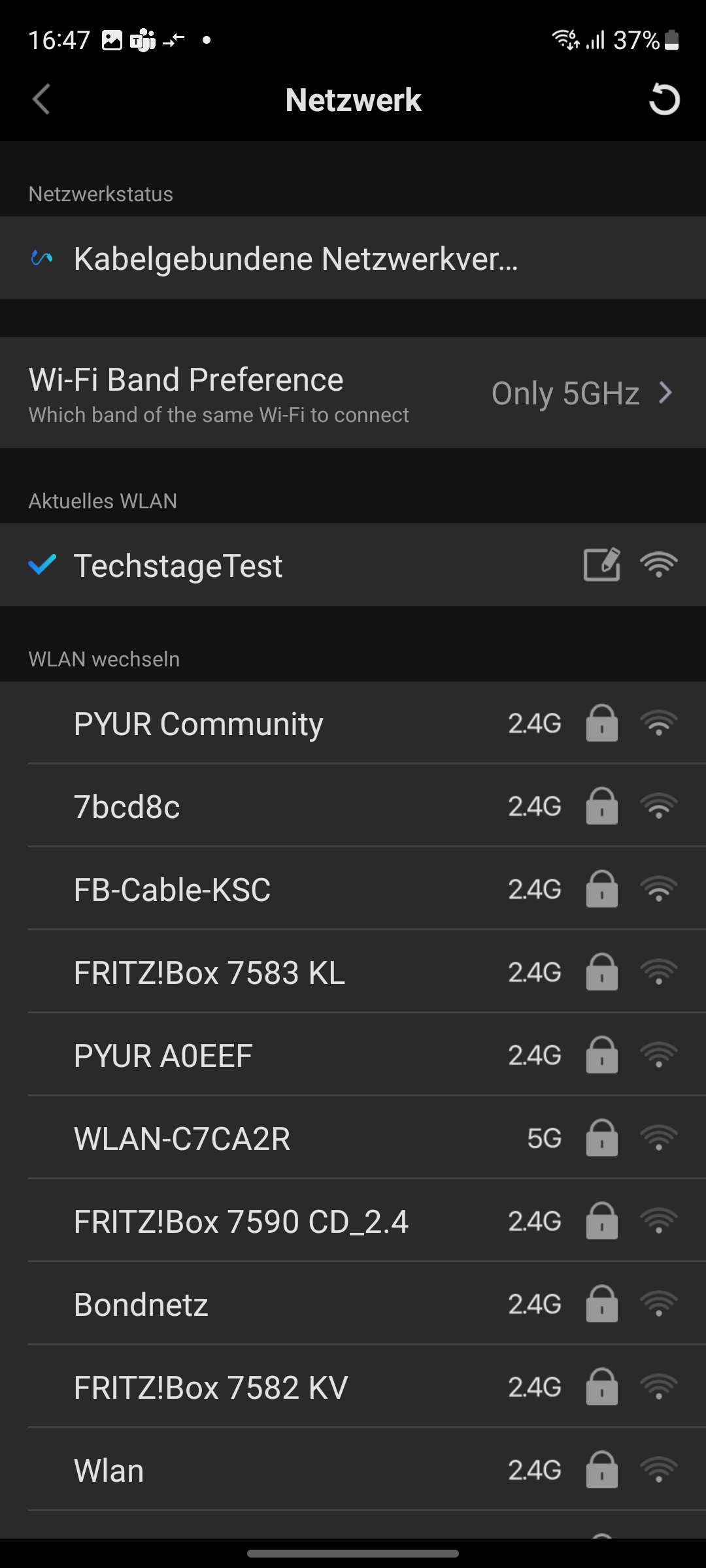
Task: Tap the network named Wlan
Action: click(x=109, y=1471)
